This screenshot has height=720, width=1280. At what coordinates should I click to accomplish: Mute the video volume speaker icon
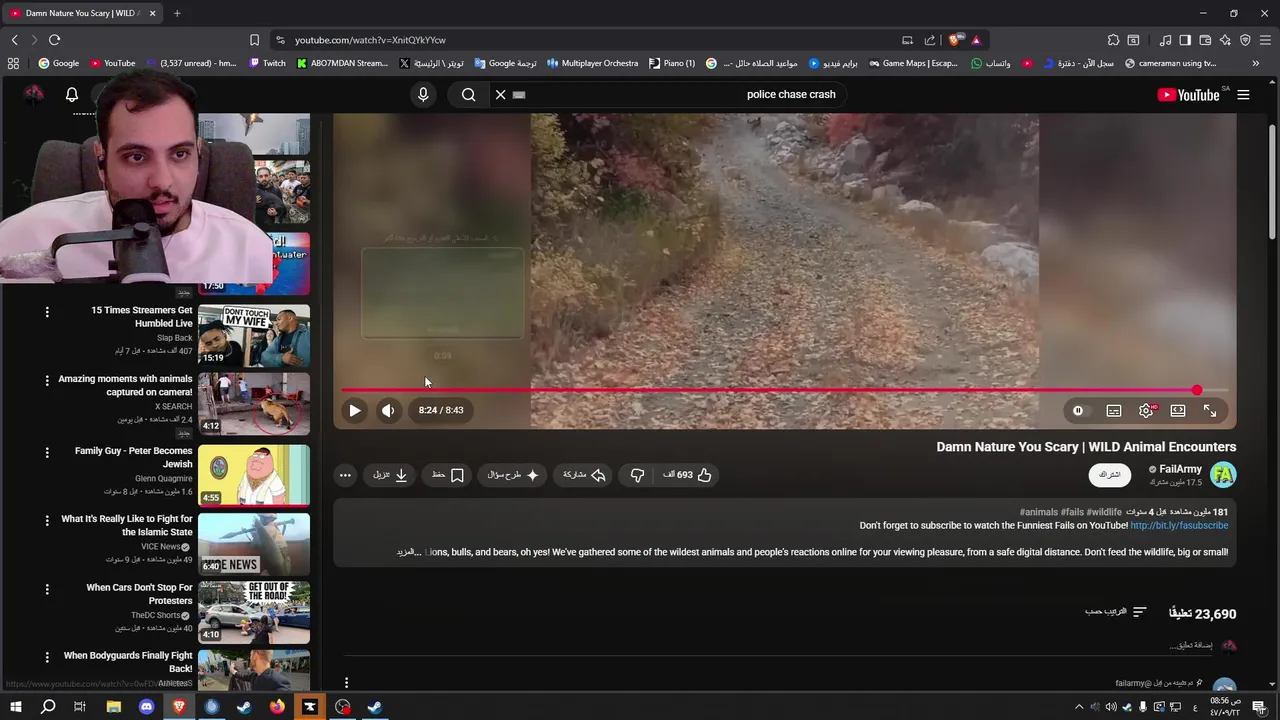pos(388,410)
